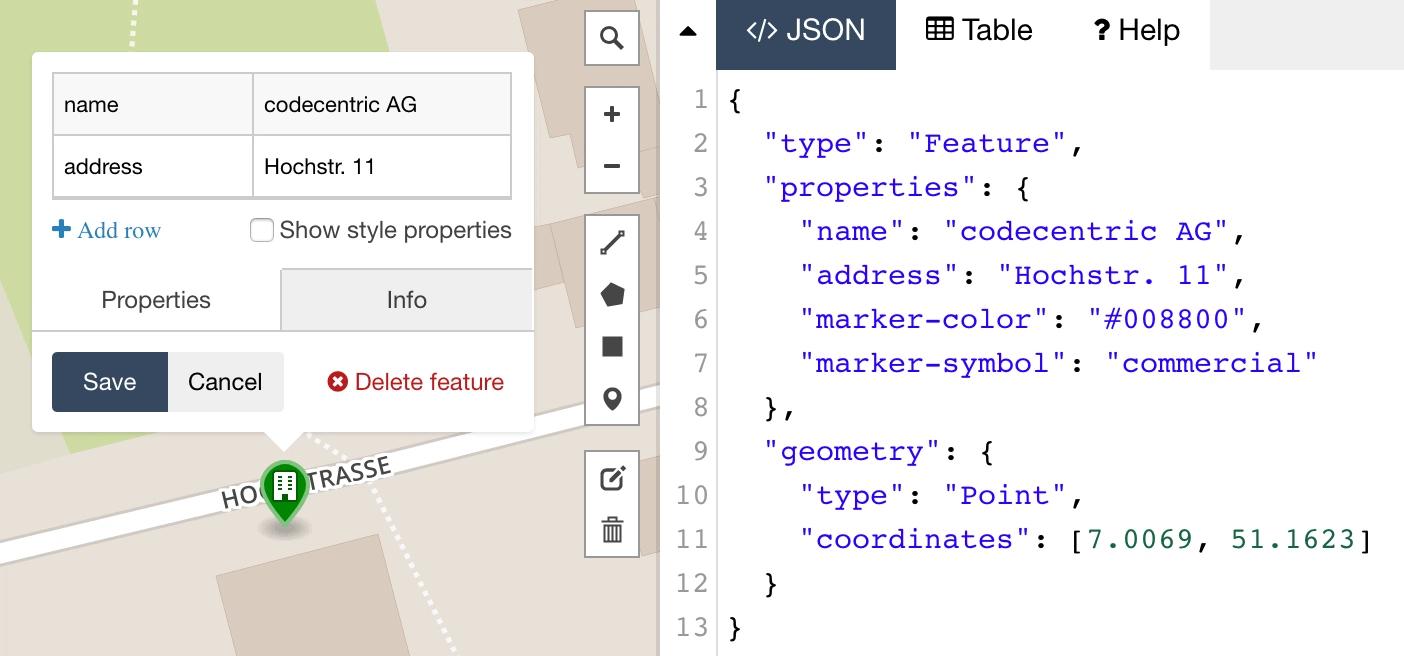
Task: Collapse the panel with the up arrow
Action: (x=688, y=32)
